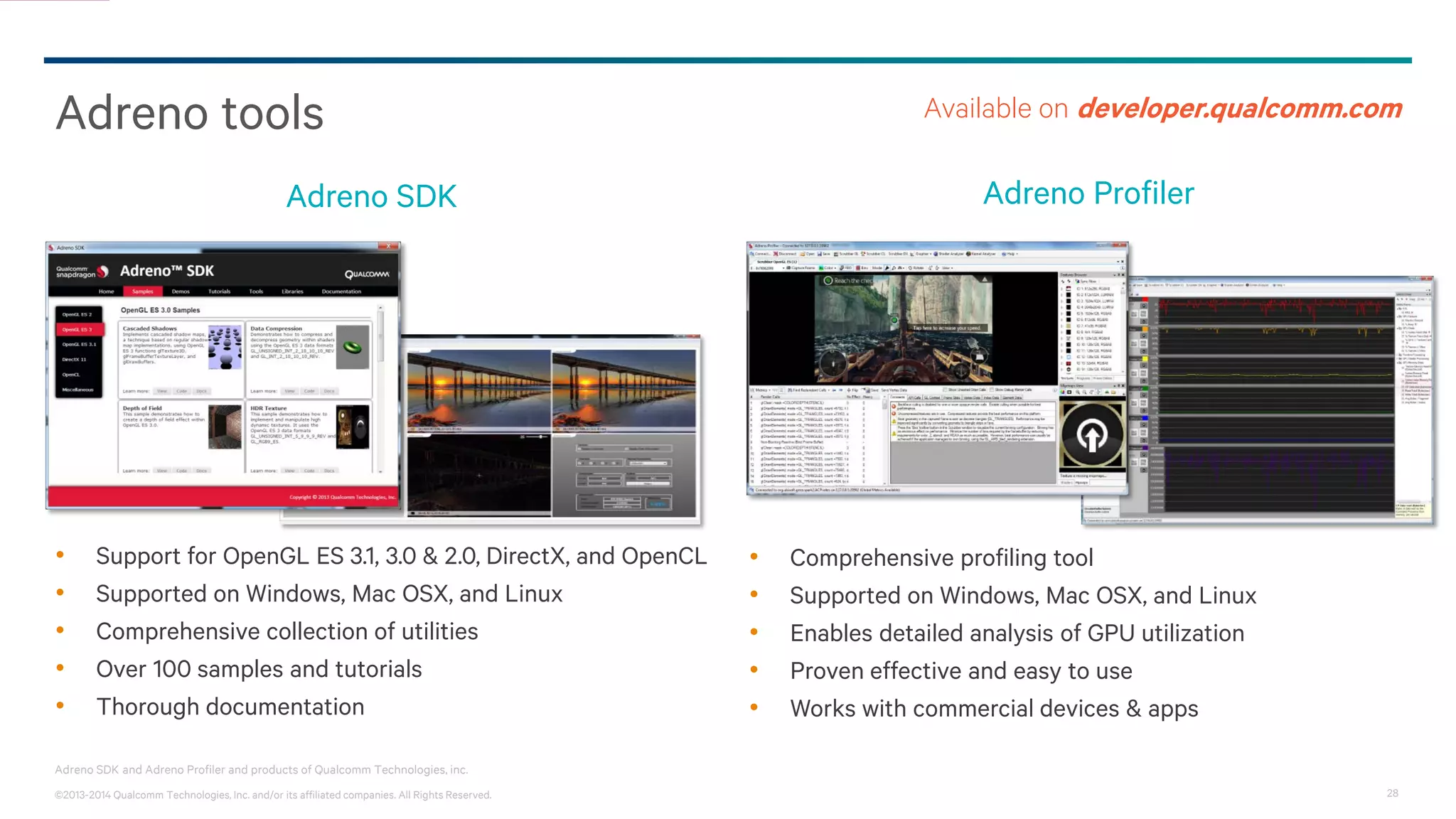Click the blue button in demo settings panel
The image size is (1456, 819).
click(x=658, y=504)
